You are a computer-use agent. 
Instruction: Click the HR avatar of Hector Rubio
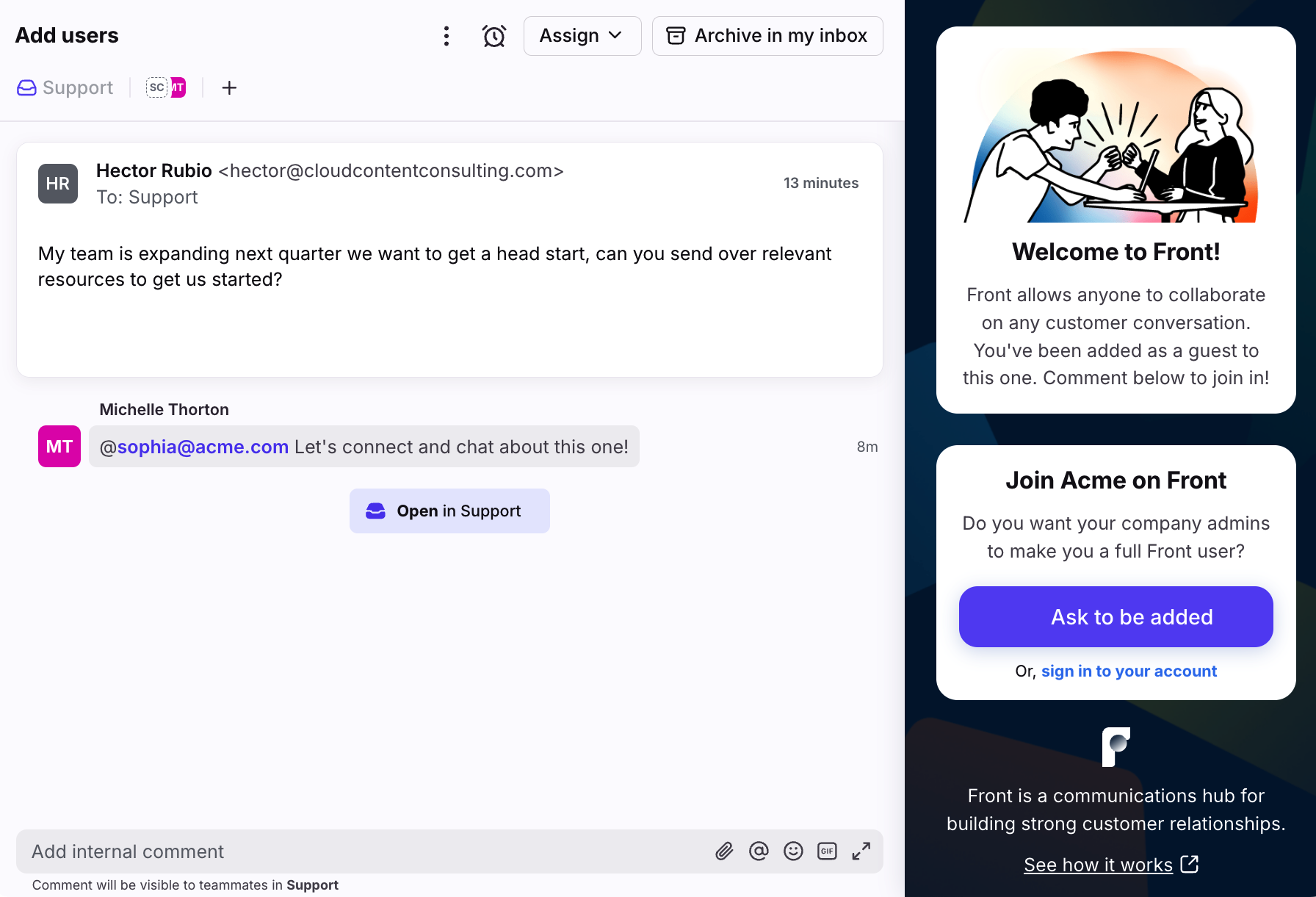[x=58, y=184]
